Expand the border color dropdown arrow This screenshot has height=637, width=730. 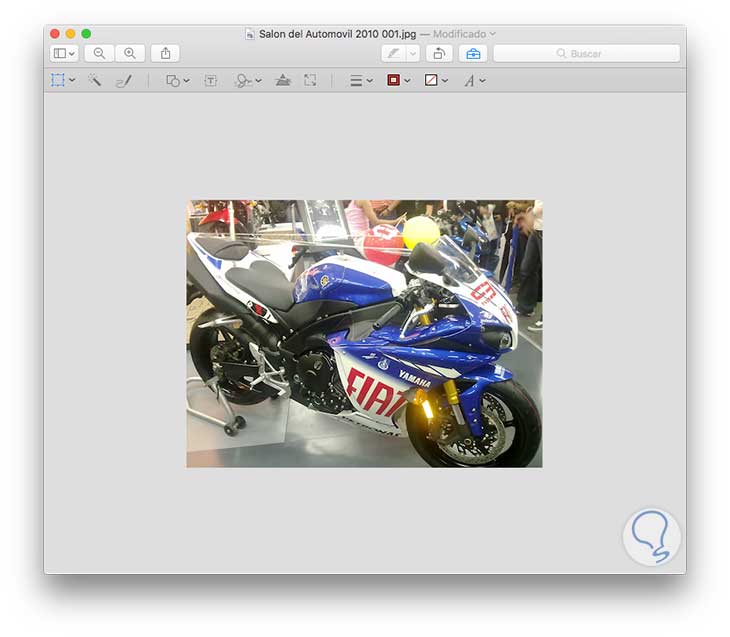click(x=407, y=81)
